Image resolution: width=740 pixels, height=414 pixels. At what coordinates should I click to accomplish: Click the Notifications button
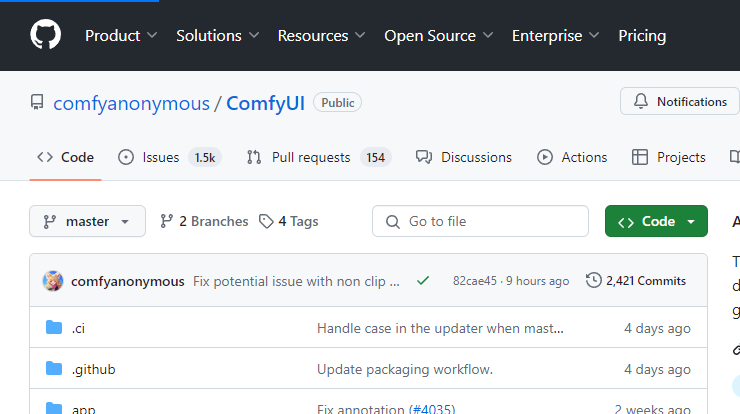click(680, 101)
